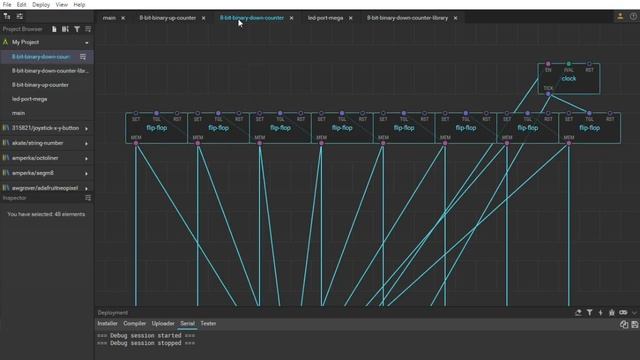Click the 'Debug session stopped' log line
Screen dimensions: 640x360
point(146,343)
